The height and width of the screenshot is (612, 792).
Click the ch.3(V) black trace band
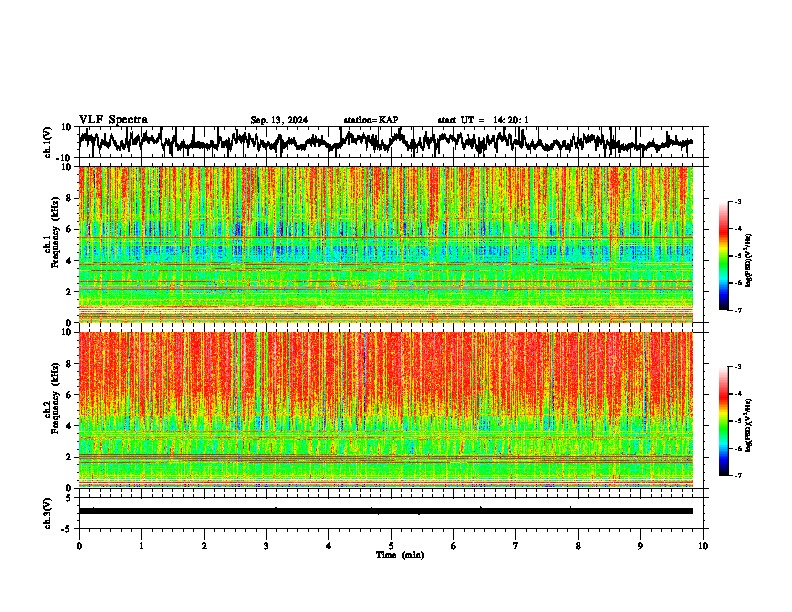point(386,511)
